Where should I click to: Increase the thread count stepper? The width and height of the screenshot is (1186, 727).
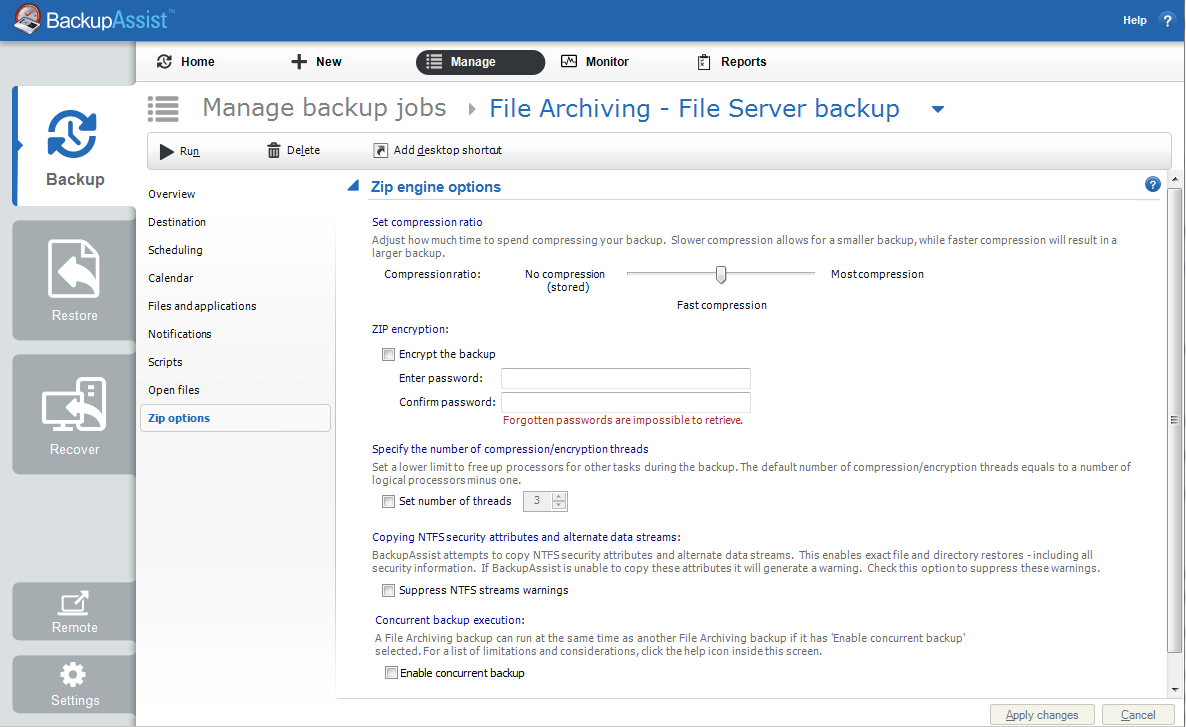point(559,496)
